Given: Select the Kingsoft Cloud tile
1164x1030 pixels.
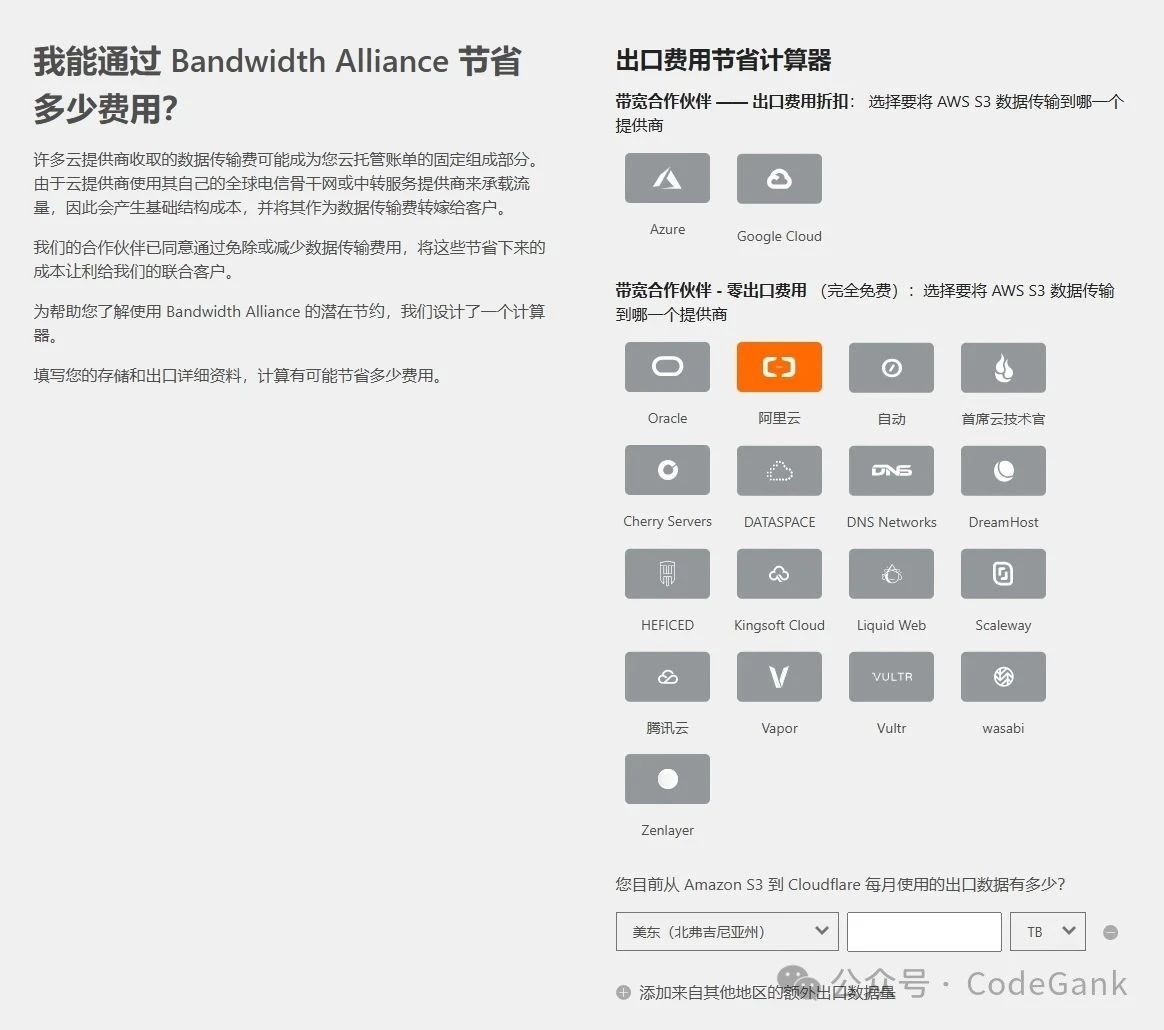Looking at the screenshot, I should [779, 573].
